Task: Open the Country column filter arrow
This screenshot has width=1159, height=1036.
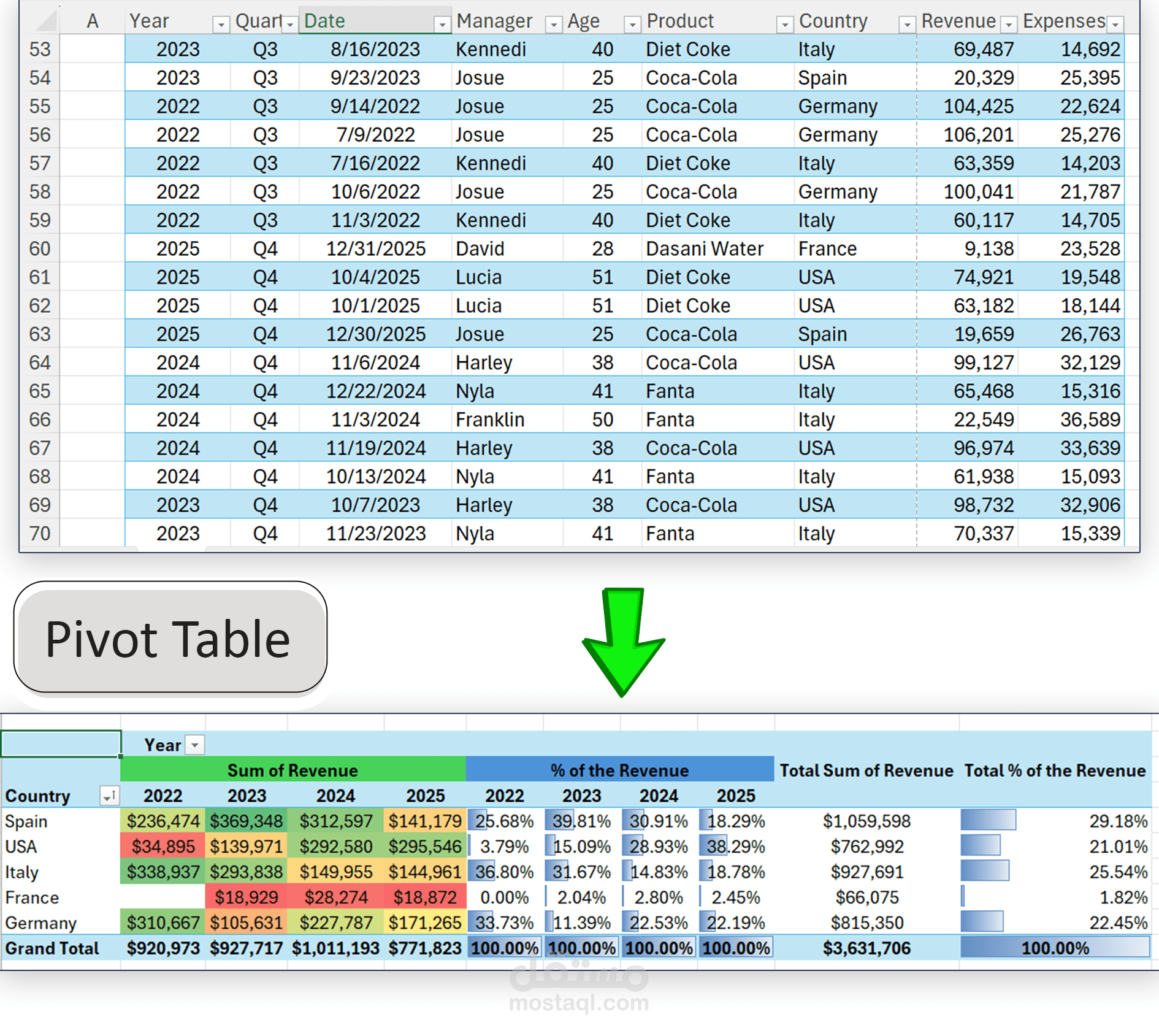Action: pos(907,23)
